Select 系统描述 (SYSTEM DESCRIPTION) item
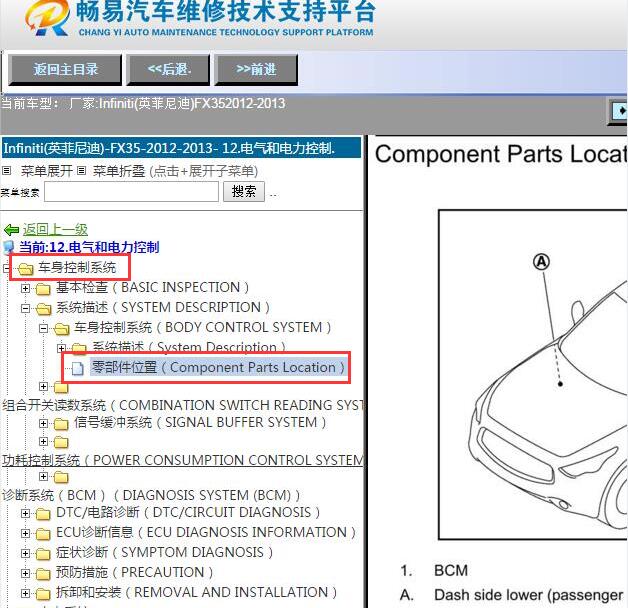The image size is (628, 608). (163, 307)
